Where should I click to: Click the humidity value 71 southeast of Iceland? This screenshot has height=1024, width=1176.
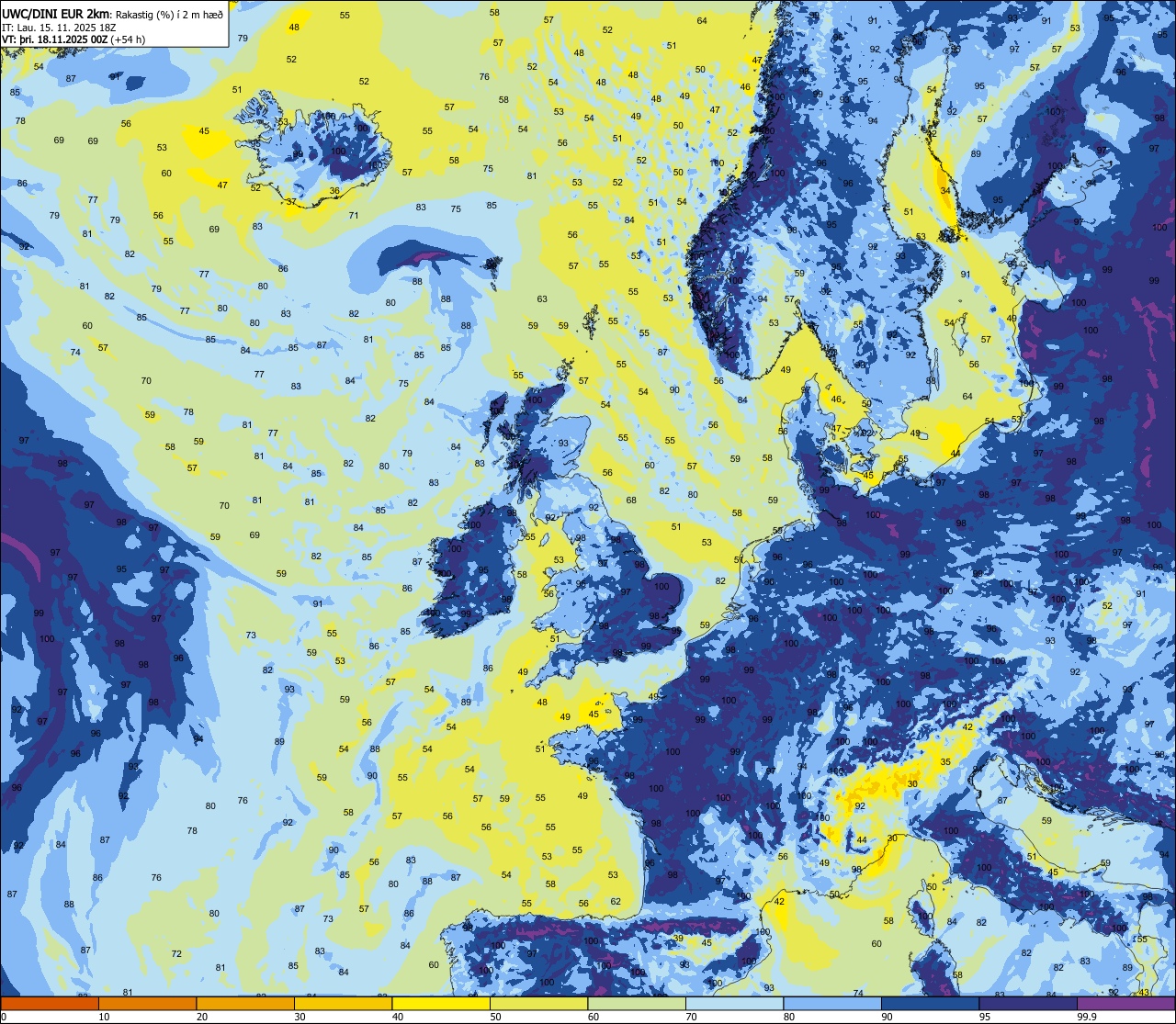(x=354, y=215)
